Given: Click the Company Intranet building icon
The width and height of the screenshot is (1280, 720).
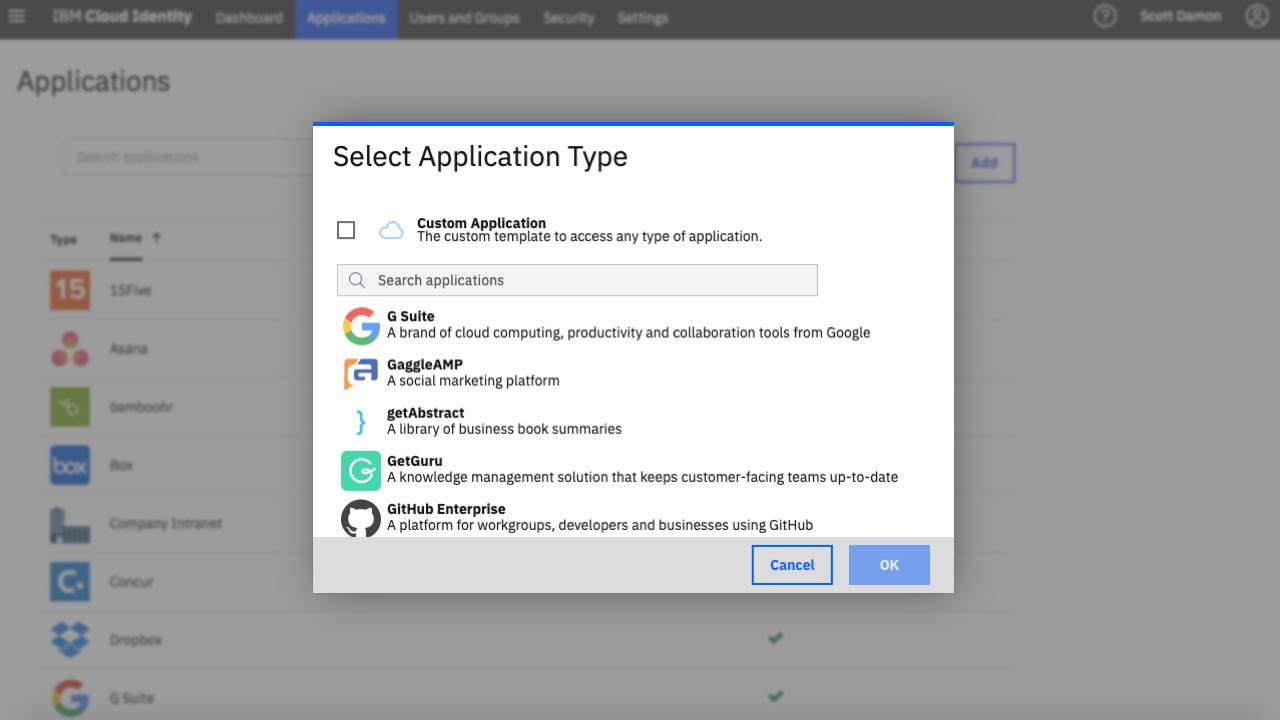Looking at the screenshot, I should pyautogui.click(x=70, y=523).
